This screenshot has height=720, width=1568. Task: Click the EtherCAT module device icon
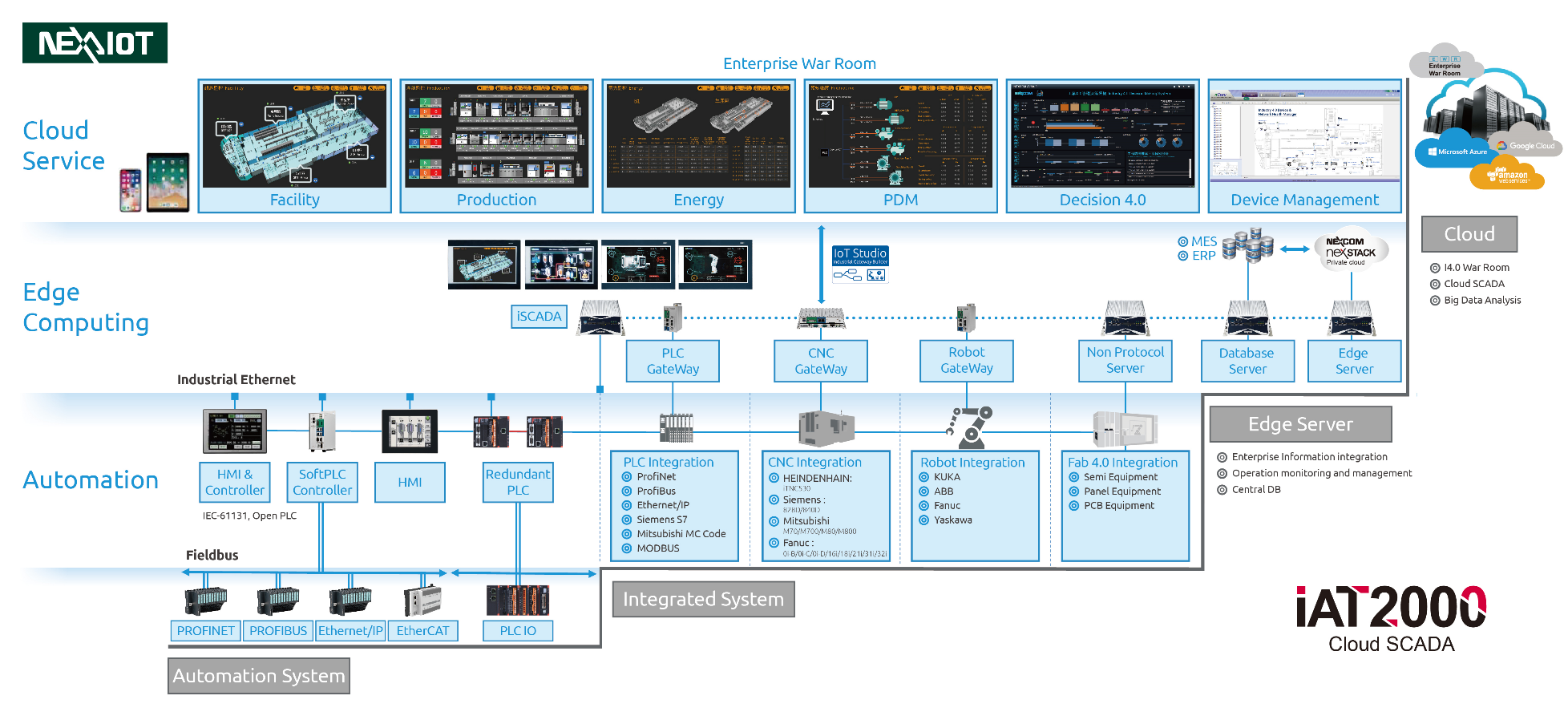click(422, 600)
